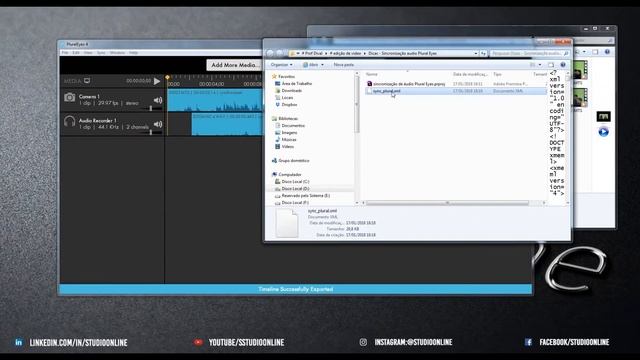Viewport: 640px width, 360px height.
Task: Click the Abrir toolbar button
Action: pyautogui.click(x=310, y=65)
